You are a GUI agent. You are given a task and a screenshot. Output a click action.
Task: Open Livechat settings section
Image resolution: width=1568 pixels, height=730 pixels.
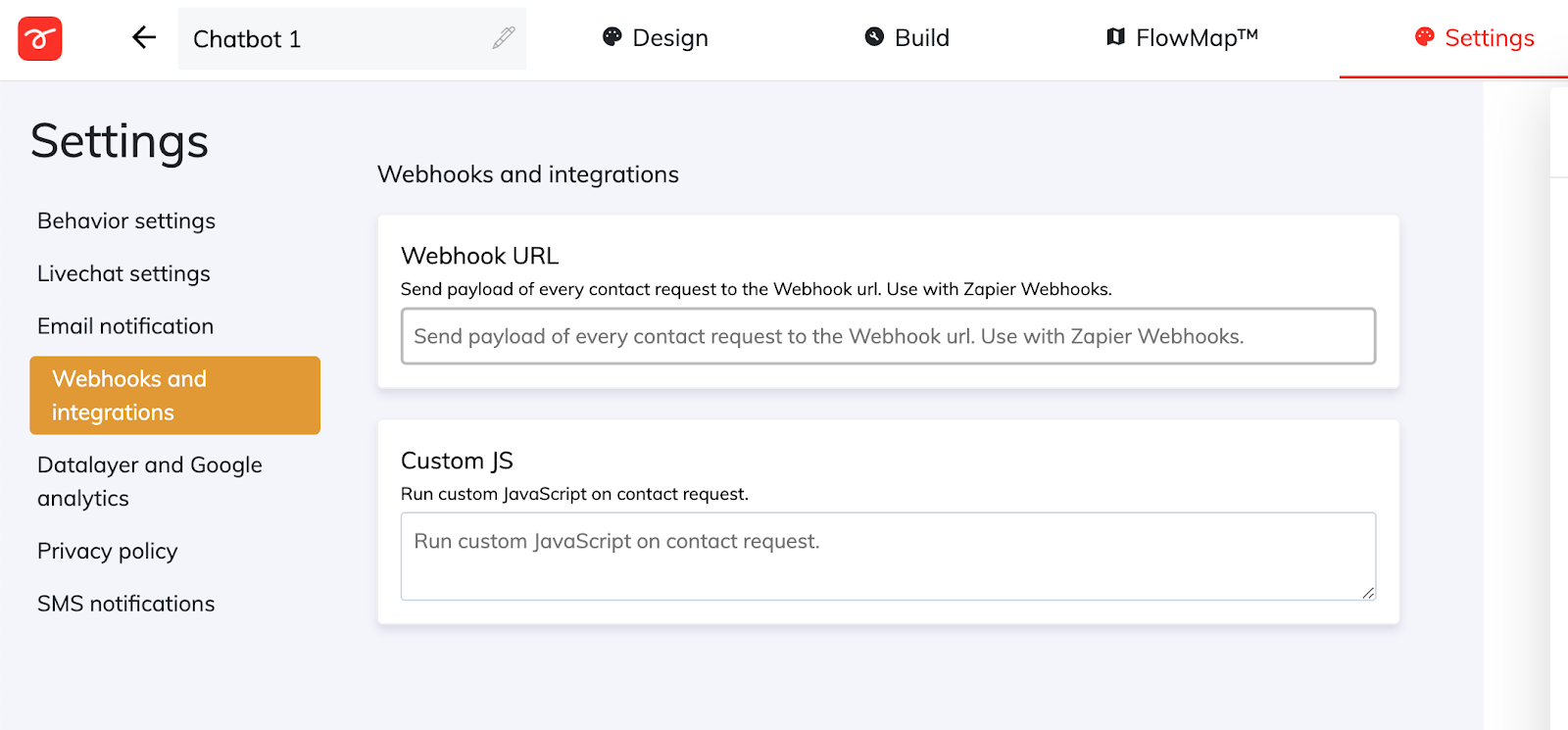tap(123, 274)
